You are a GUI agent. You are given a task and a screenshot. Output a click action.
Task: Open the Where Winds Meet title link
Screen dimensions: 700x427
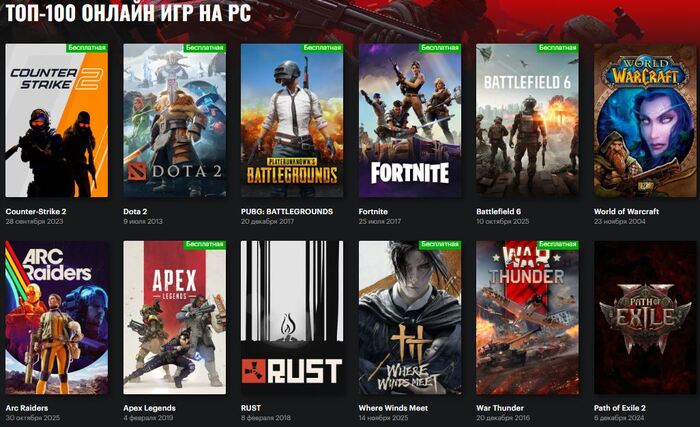pyautogui.click(x=393, y=408)
